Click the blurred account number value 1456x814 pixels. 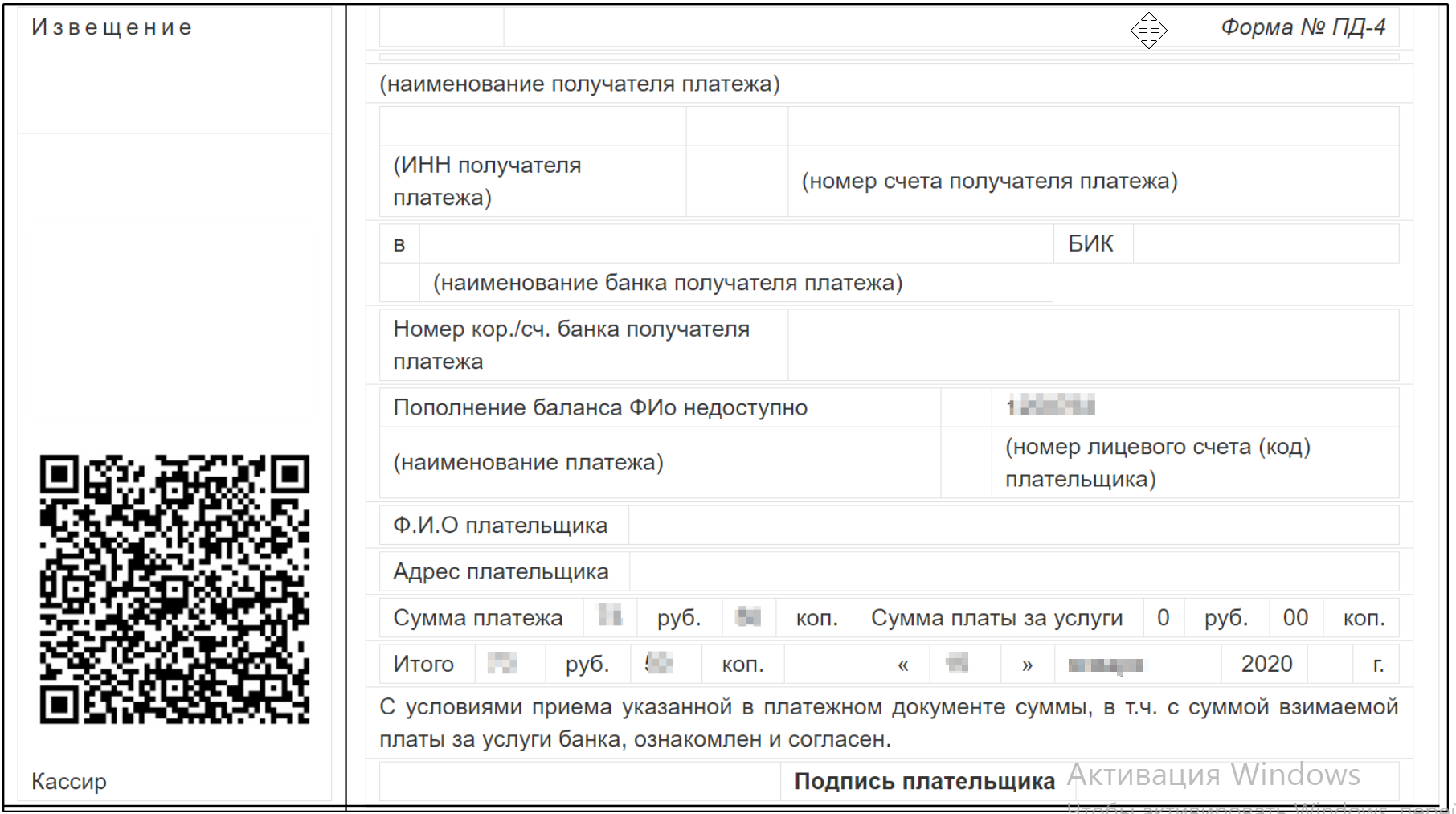pos(1051,407)
